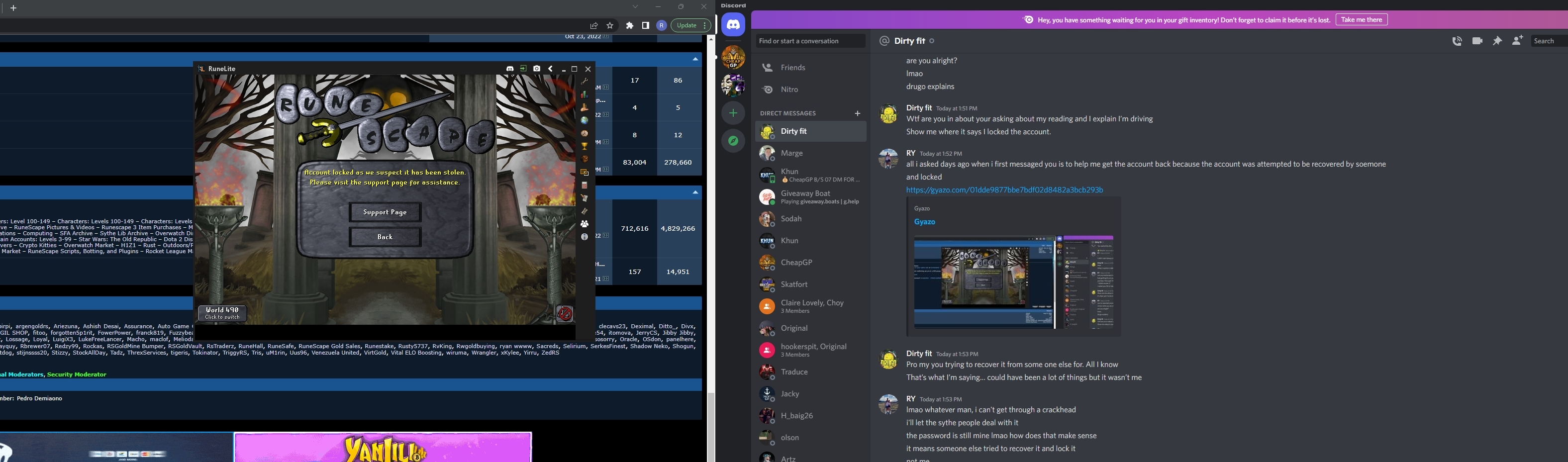Add friends to the DM
The height and width of the screenshot is (462, 1568).
point(1517,41)
